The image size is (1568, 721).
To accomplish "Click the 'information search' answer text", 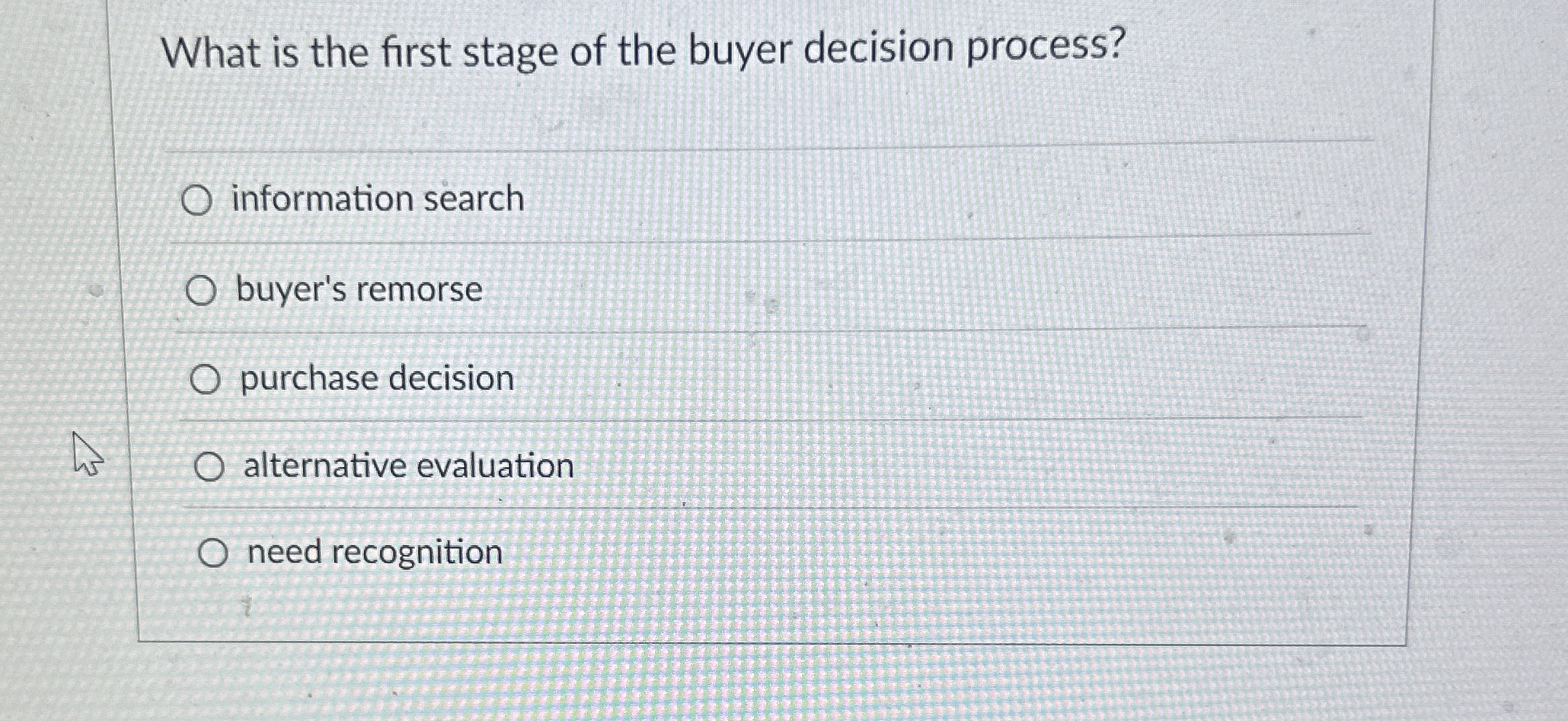I will pyautogui.click(x=378, y=199).
